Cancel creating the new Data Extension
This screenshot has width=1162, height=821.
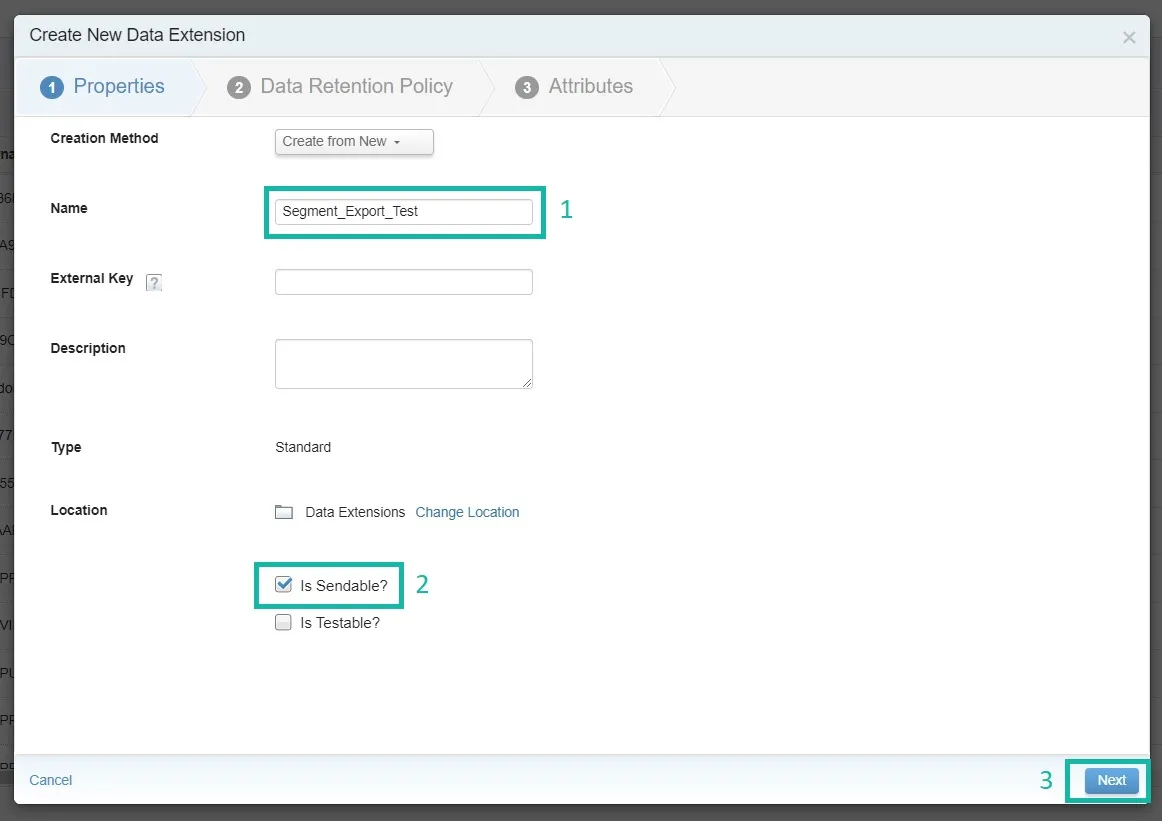click(50, 780)
